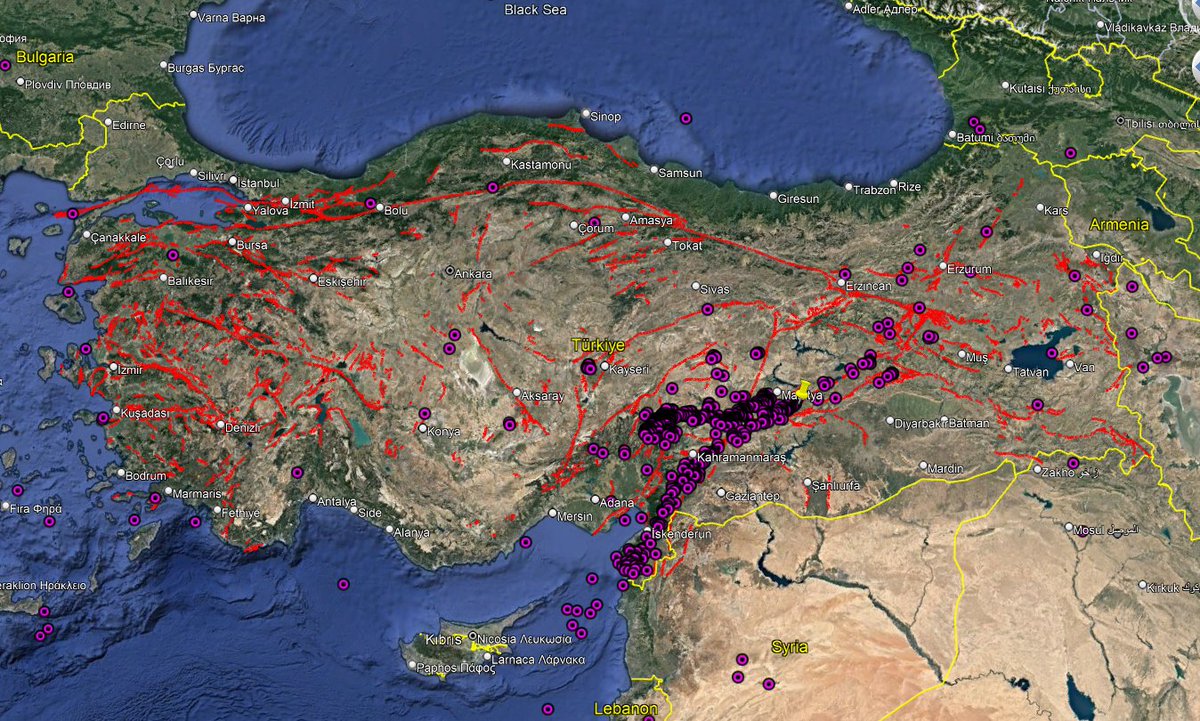Click the Kayseri city label
1200x721 pixels.
tap(628, 369)
